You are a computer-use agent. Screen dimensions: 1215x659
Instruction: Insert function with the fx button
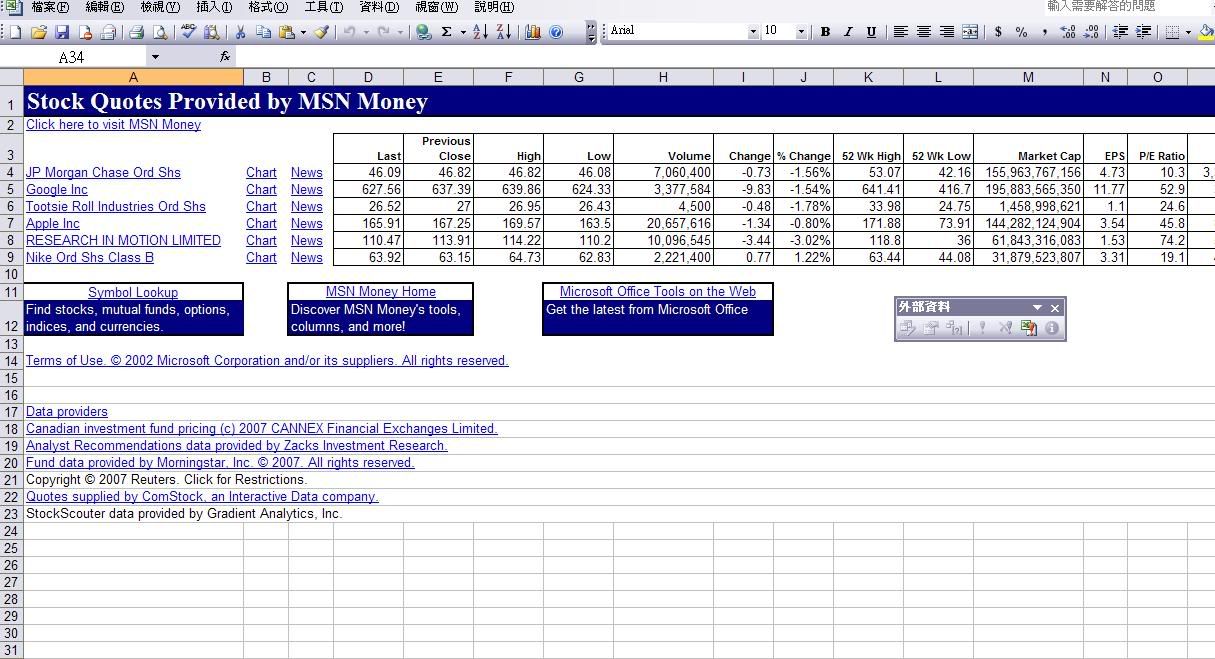(225, 57)
